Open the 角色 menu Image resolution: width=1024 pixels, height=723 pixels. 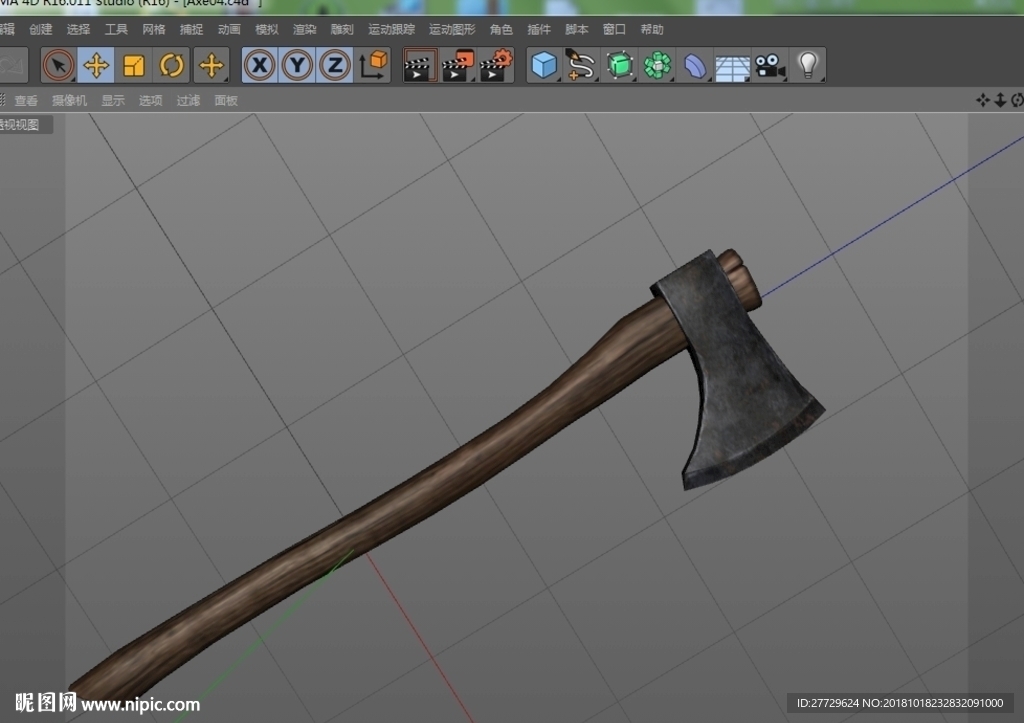pos(501,29)
